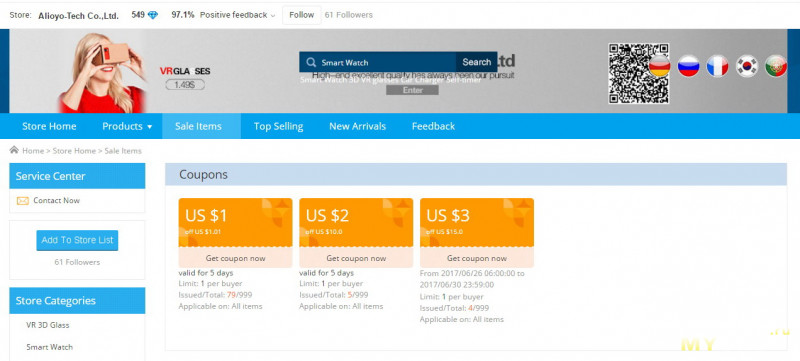800x361 pixels.
Task: Click the Store Categories heading
Action: tap(56, 301)
